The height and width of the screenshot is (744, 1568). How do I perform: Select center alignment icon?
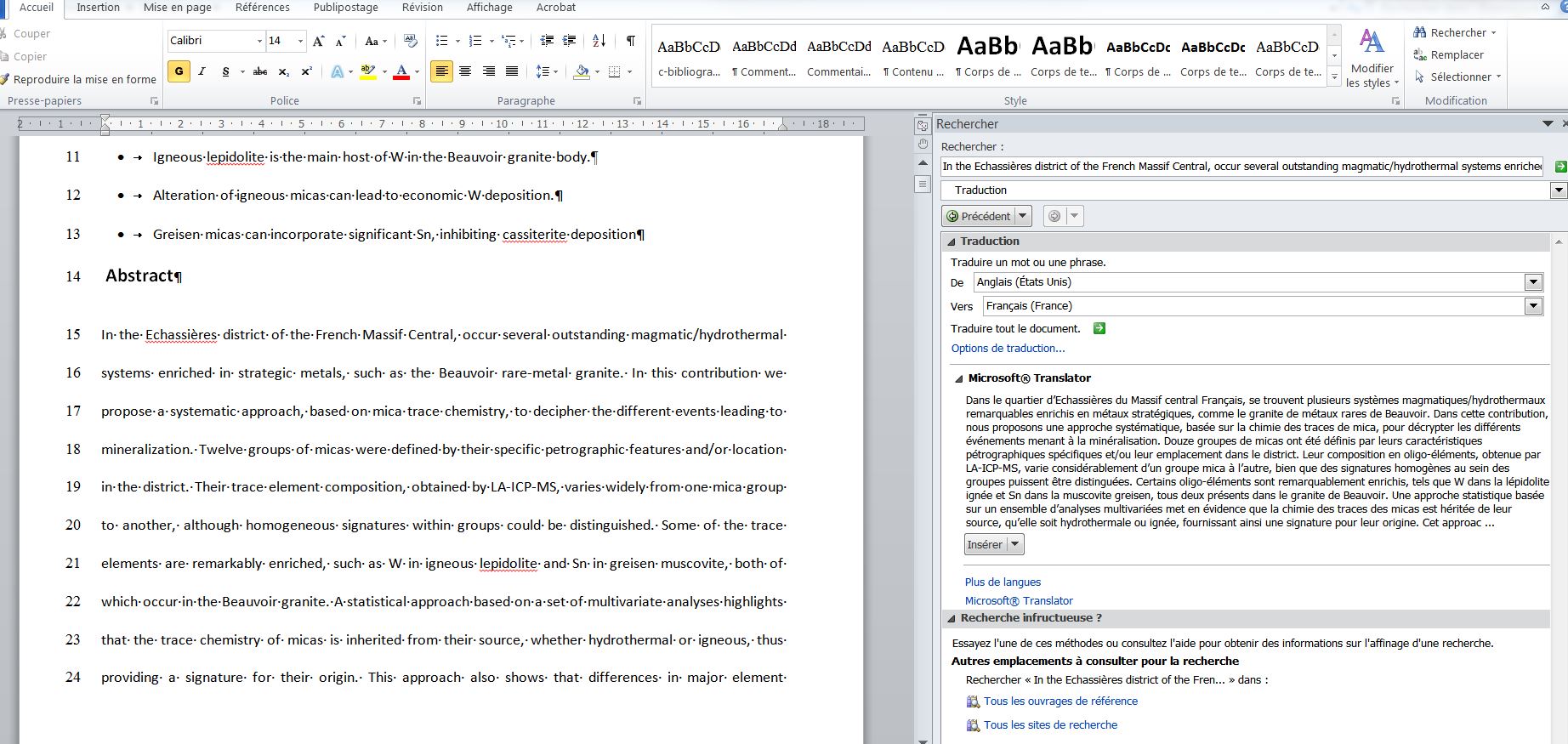point(465,71)
